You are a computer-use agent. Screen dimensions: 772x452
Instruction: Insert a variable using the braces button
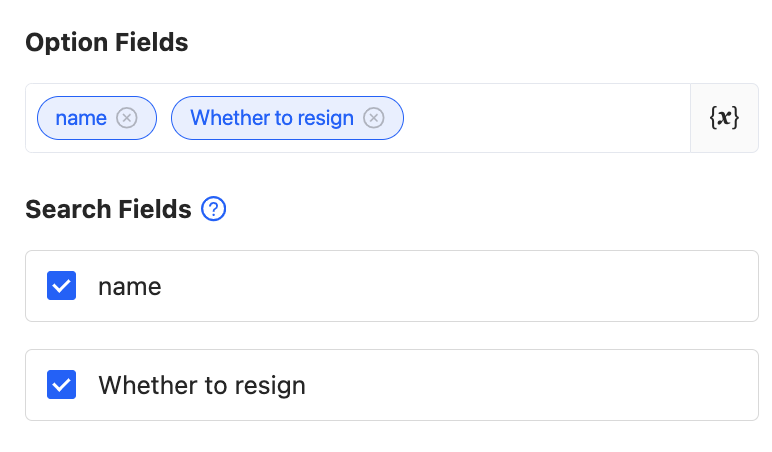coord(724,118)
